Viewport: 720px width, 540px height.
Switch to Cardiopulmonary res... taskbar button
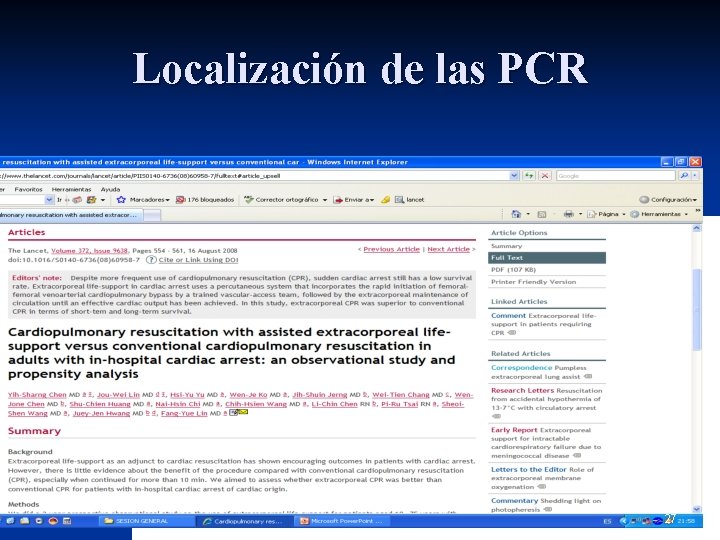point(244,521)
